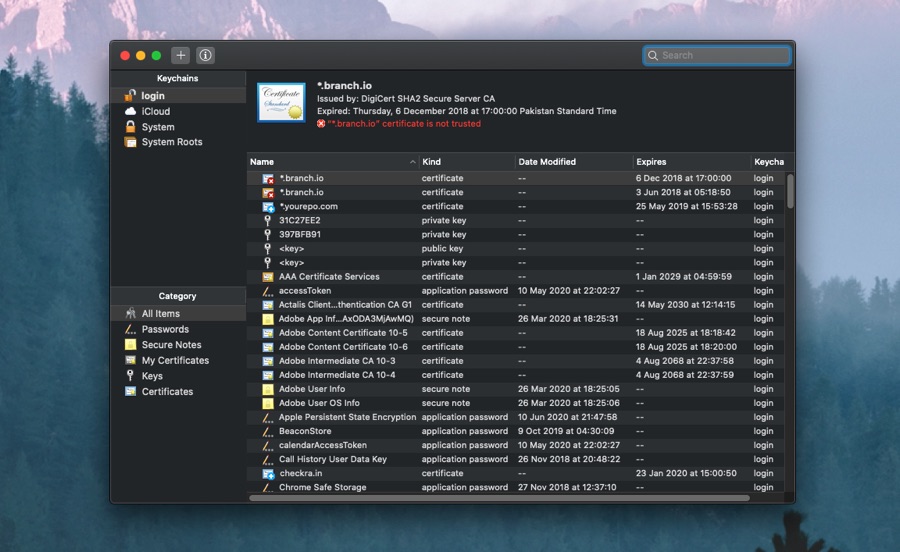Show the Certificates category
The image size is (900, 552).
(x=178, y=391)
